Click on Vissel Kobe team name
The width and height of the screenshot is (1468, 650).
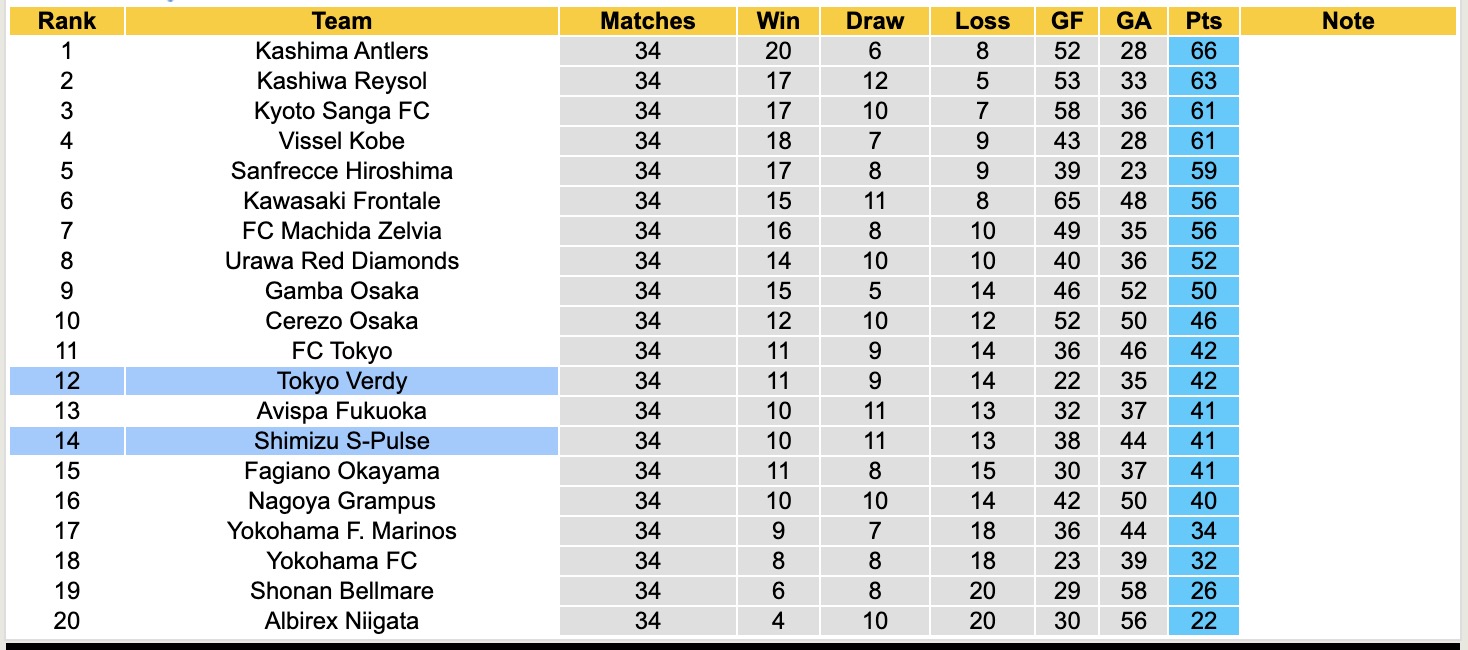341,141
